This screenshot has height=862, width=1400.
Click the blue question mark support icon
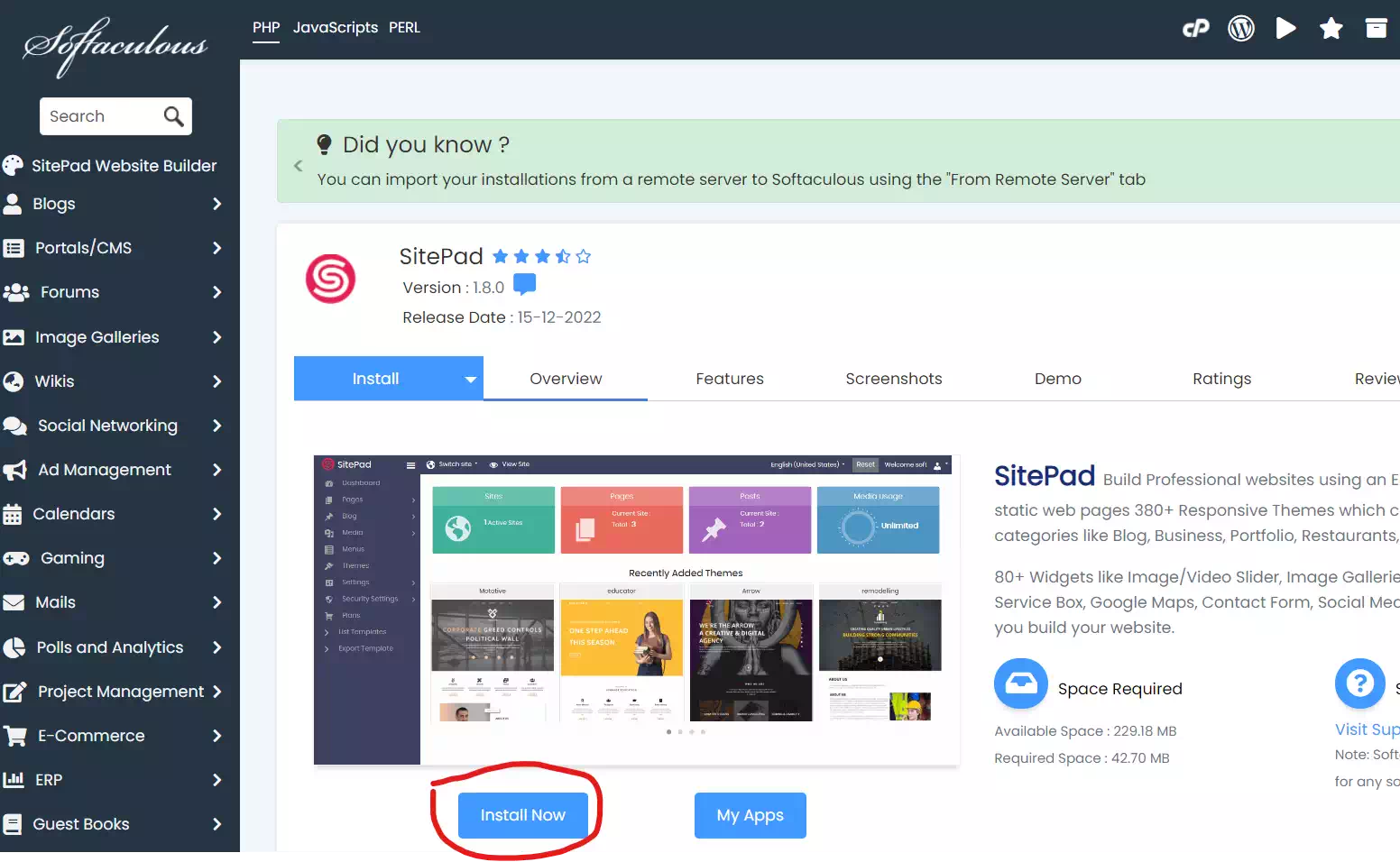[x=1359, y=683]
